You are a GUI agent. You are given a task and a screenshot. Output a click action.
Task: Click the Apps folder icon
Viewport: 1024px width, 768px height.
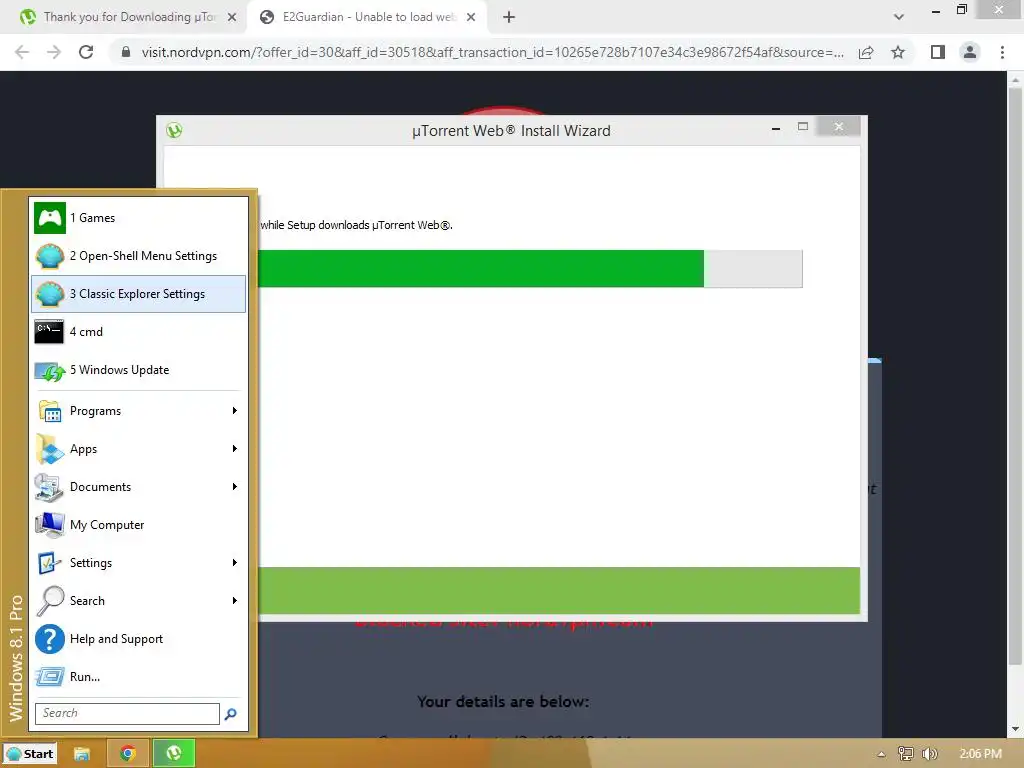click(50, 449)
